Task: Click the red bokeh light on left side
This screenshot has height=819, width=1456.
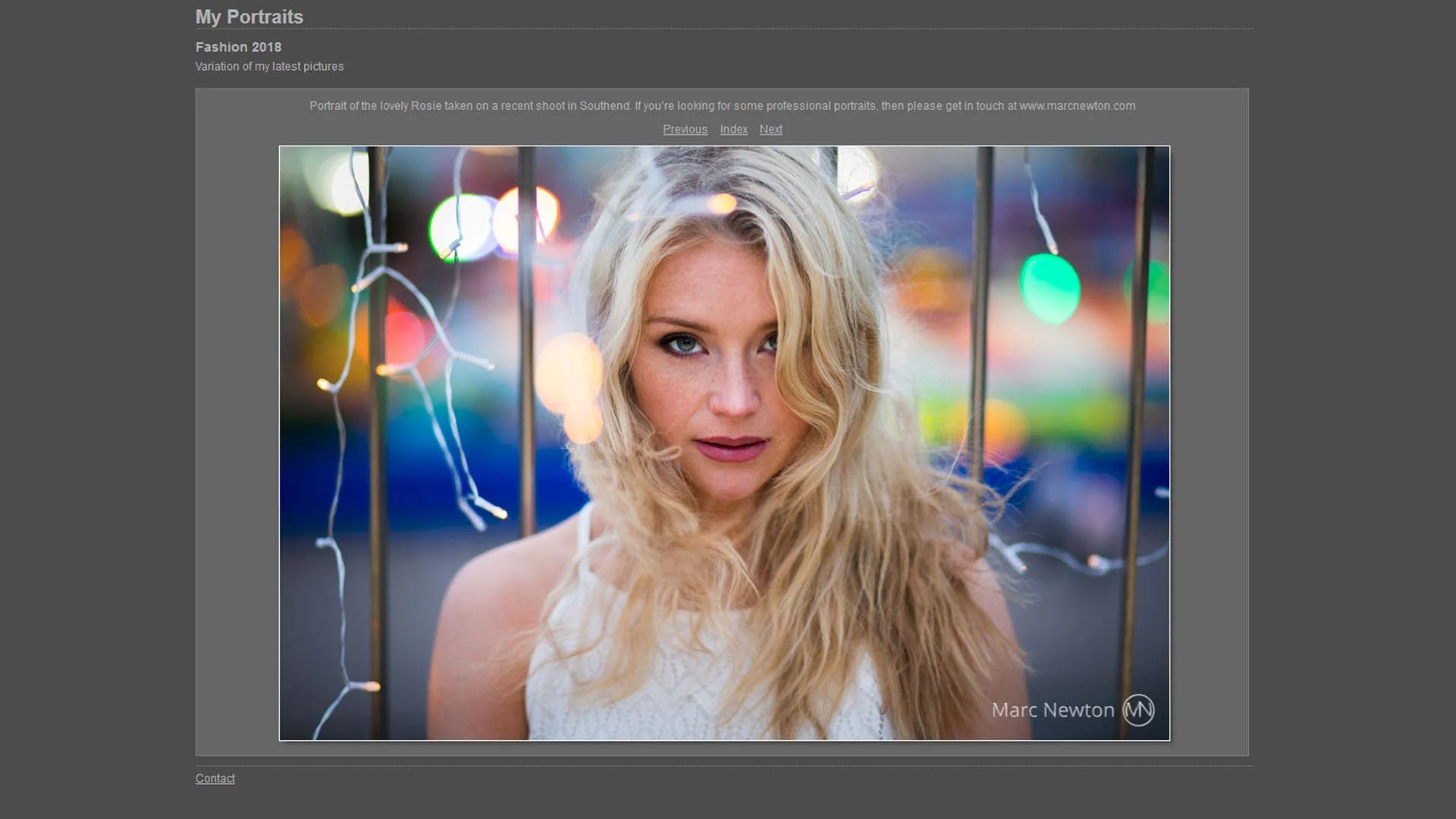Action: pyautogui.click(x=403, y=334)
